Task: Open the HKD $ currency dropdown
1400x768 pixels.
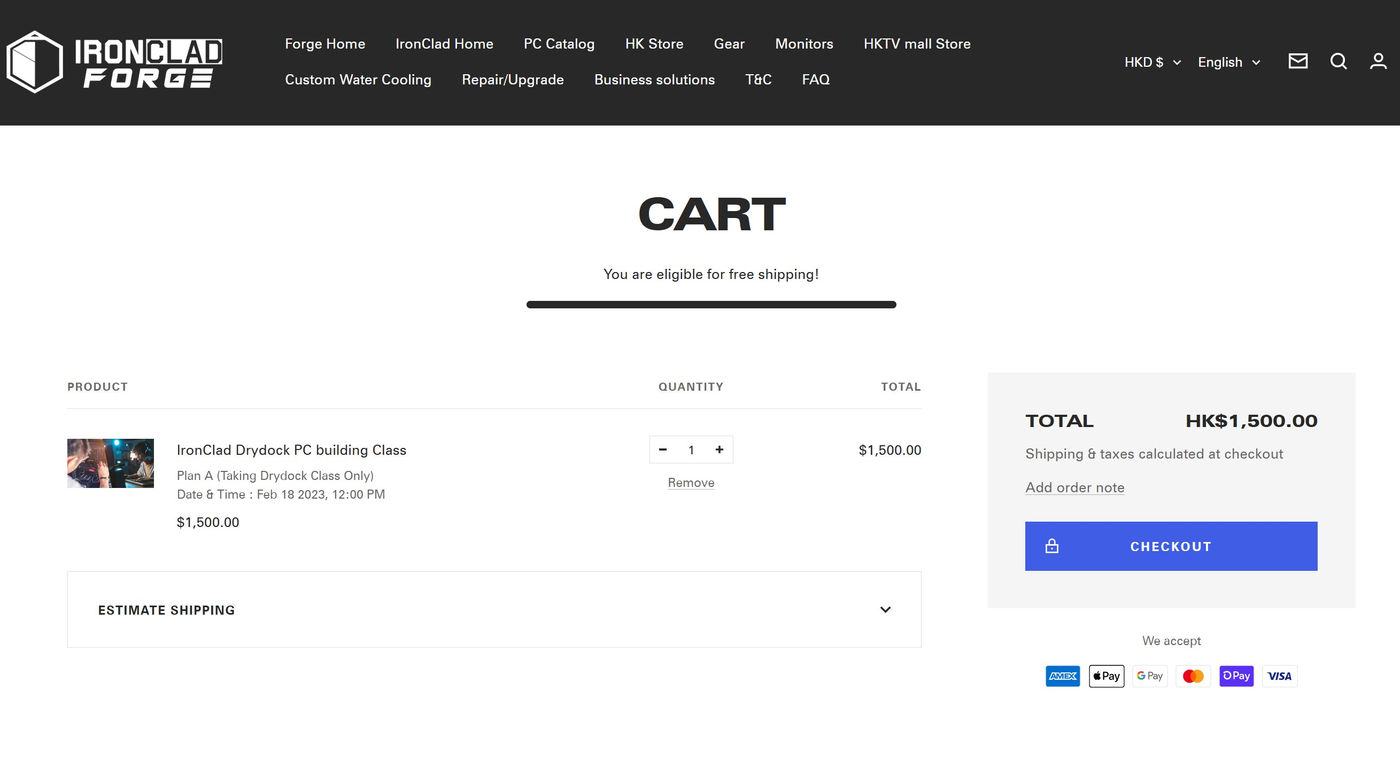Action: tap(1153, 62)
